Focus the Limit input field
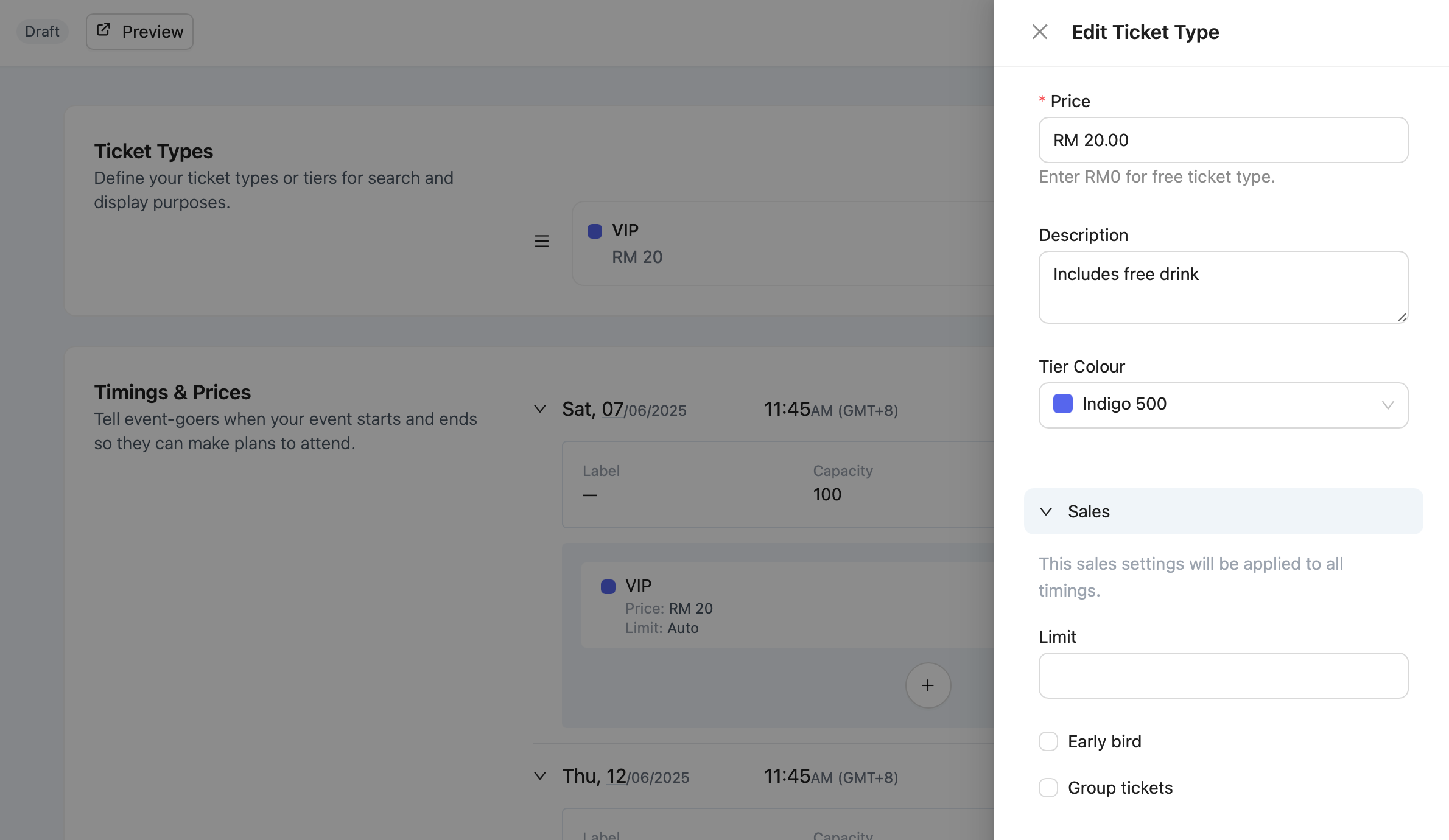 (x=1224, y=676)
